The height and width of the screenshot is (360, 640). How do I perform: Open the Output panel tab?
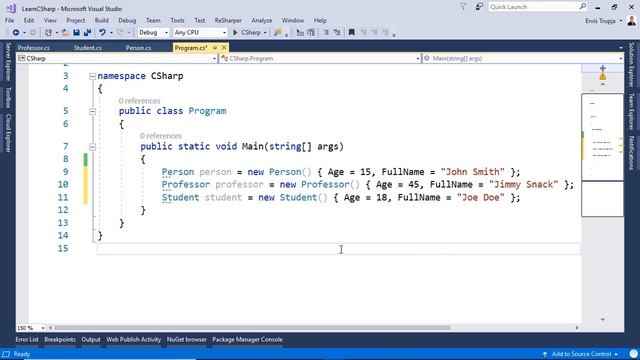pyautogui.click(x=91, y=339)
